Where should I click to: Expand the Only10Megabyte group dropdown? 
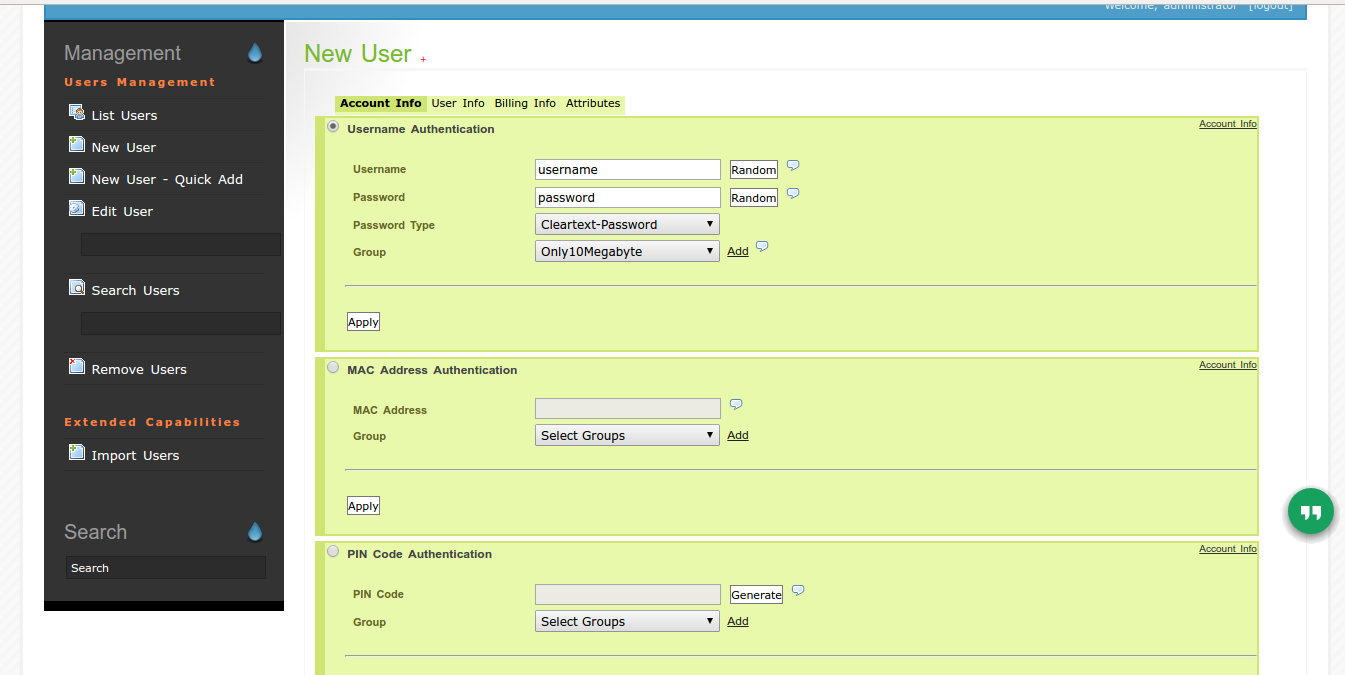(627, 252)
